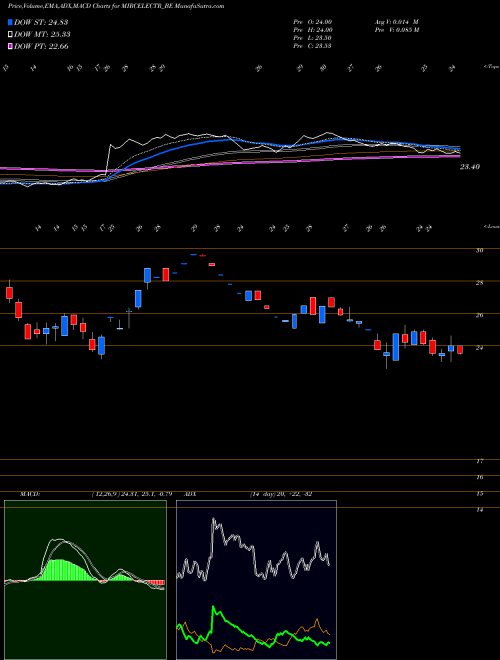Open the green MACD histogram panel
This screenshot has height=660, width=500.
tap(85, 580)
